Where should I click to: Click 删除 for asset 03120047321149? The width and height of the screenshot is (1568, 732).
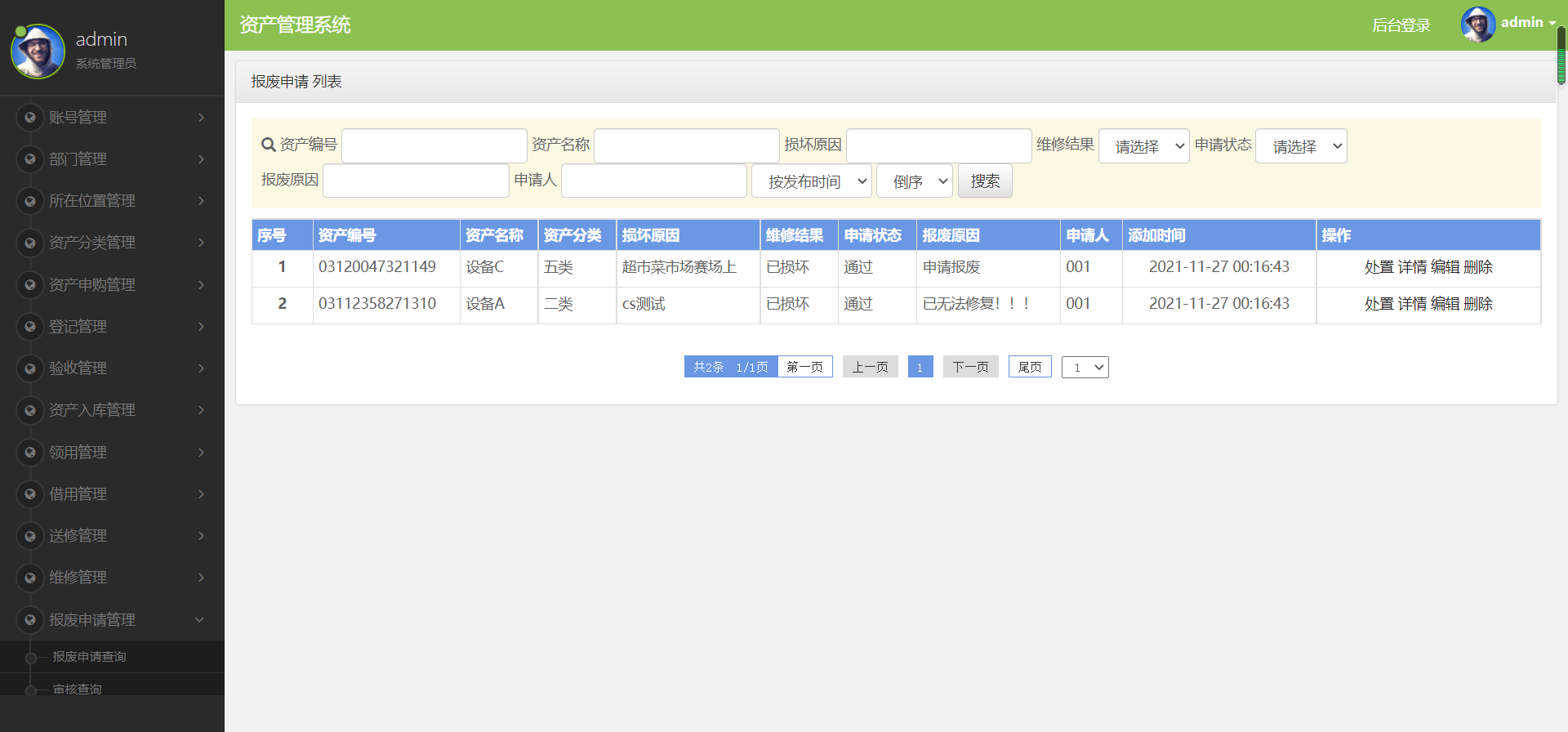coord(1478,267)
